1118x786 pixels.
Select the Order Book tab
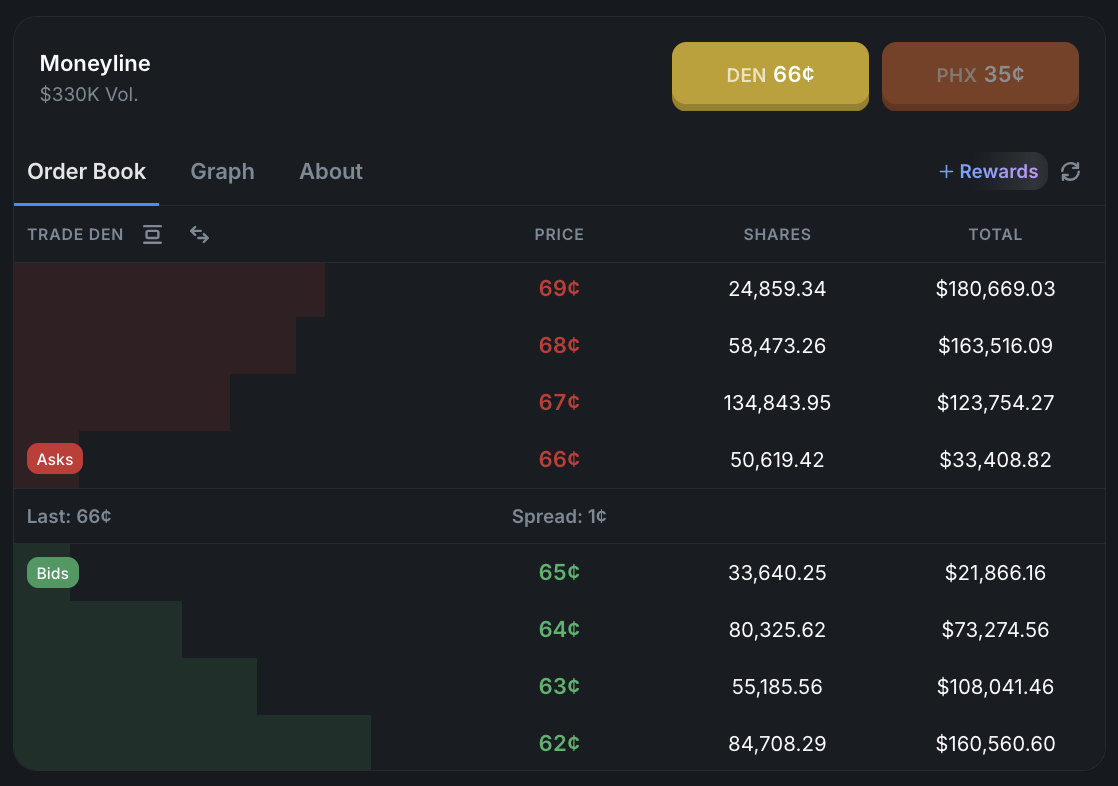(x=86, y=171)
